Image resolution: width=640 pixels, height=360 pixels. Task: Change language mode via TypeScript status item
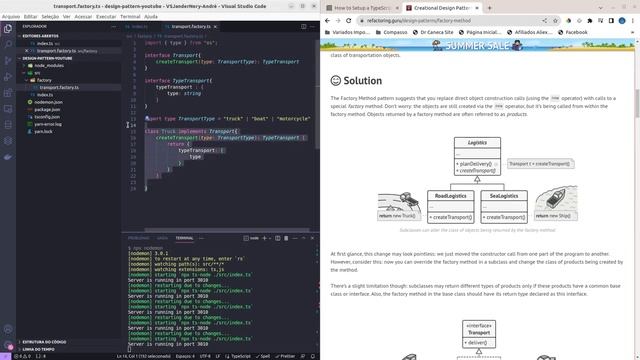[240, 356]
